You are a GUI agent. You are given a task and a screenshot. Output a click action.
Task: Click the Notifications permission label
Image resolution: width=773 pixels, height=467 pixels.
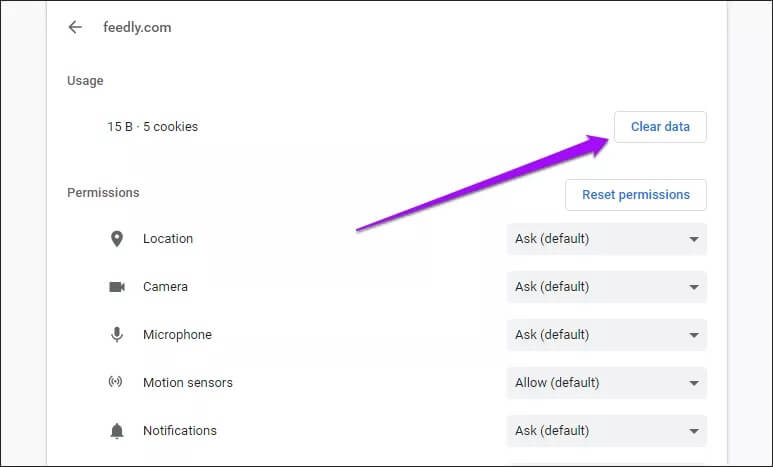point(180,431)
